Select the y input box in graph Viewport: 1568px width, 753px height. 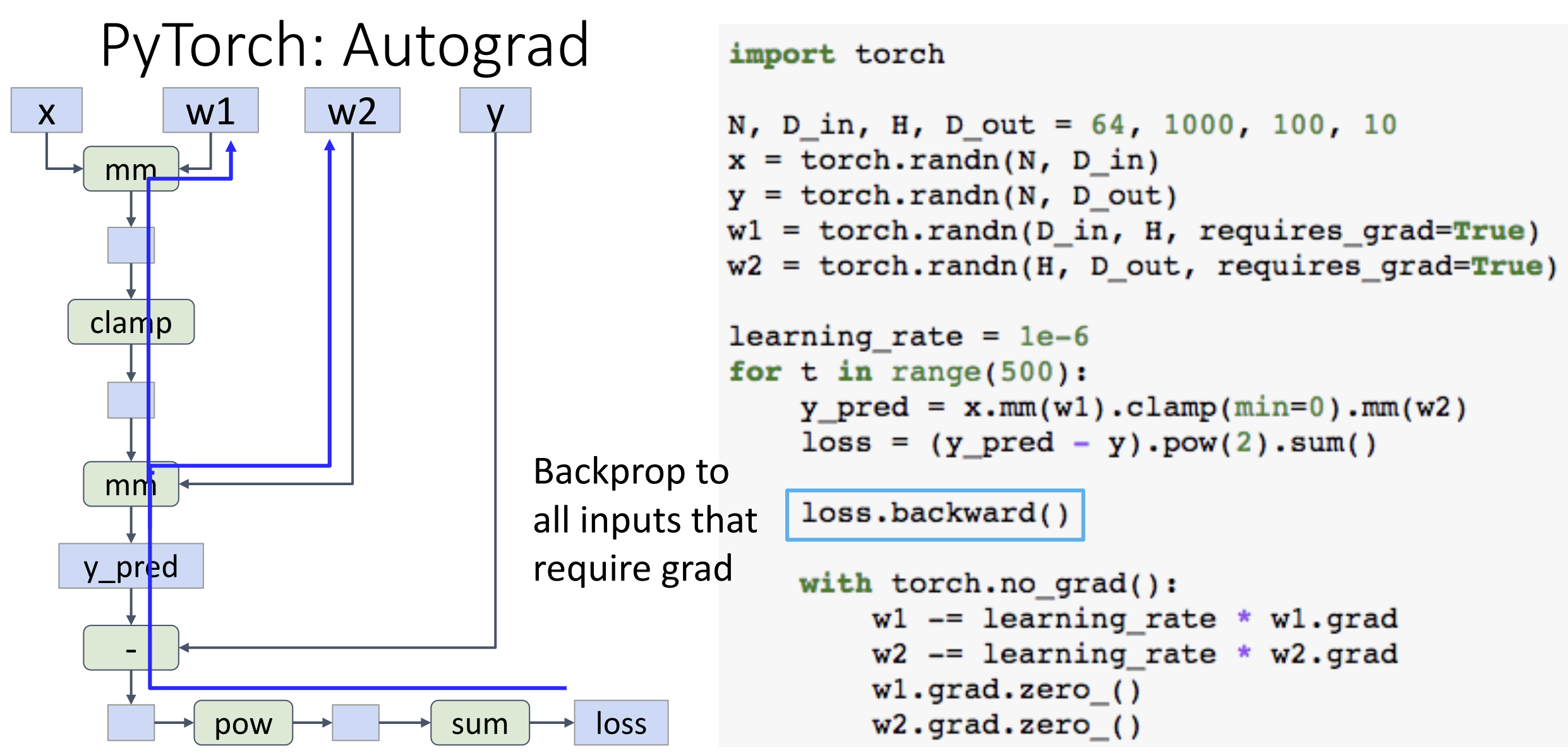pos(495,110)
